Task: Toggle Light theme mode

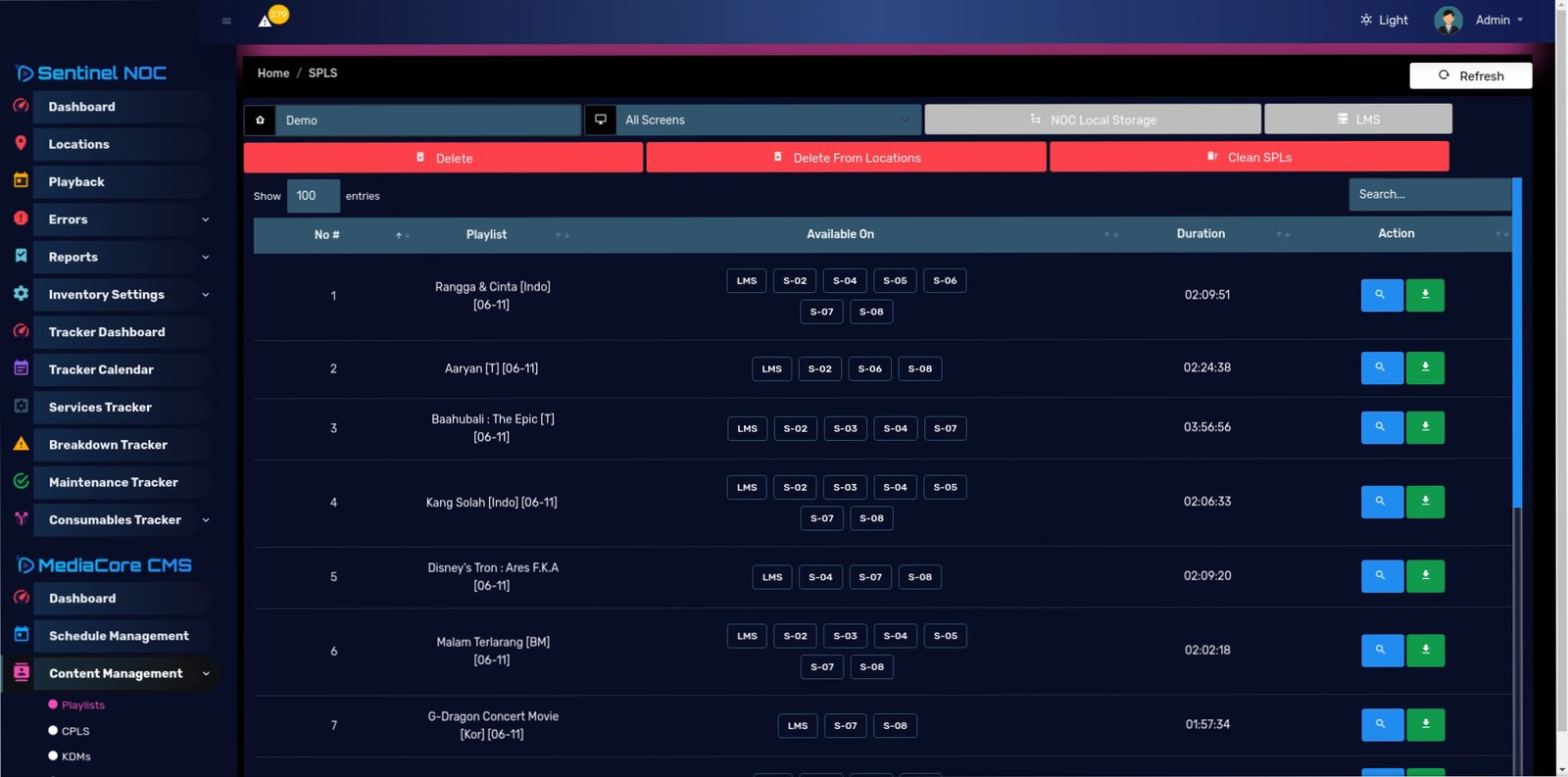Action: tap(1384, 20)
